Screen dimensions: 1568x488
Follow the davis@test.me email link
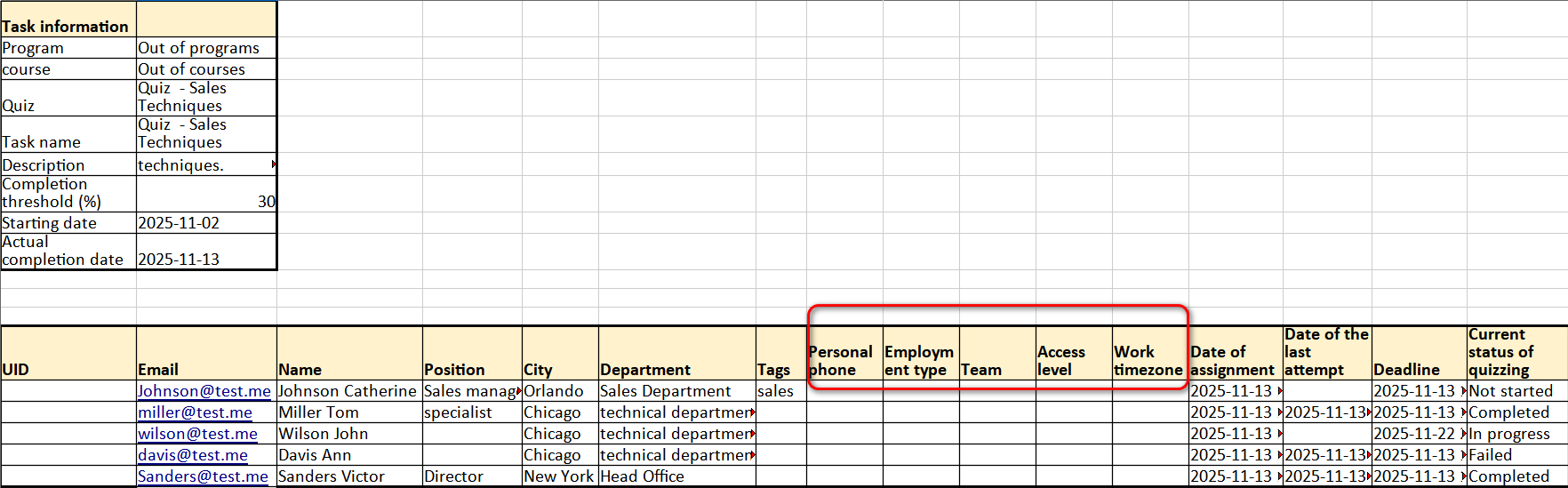point(193,455)
